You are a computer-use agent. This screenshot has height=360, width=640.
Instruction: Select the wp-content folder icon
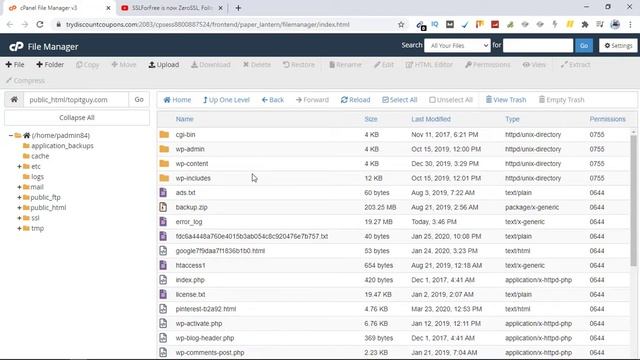tap(164, 164)
